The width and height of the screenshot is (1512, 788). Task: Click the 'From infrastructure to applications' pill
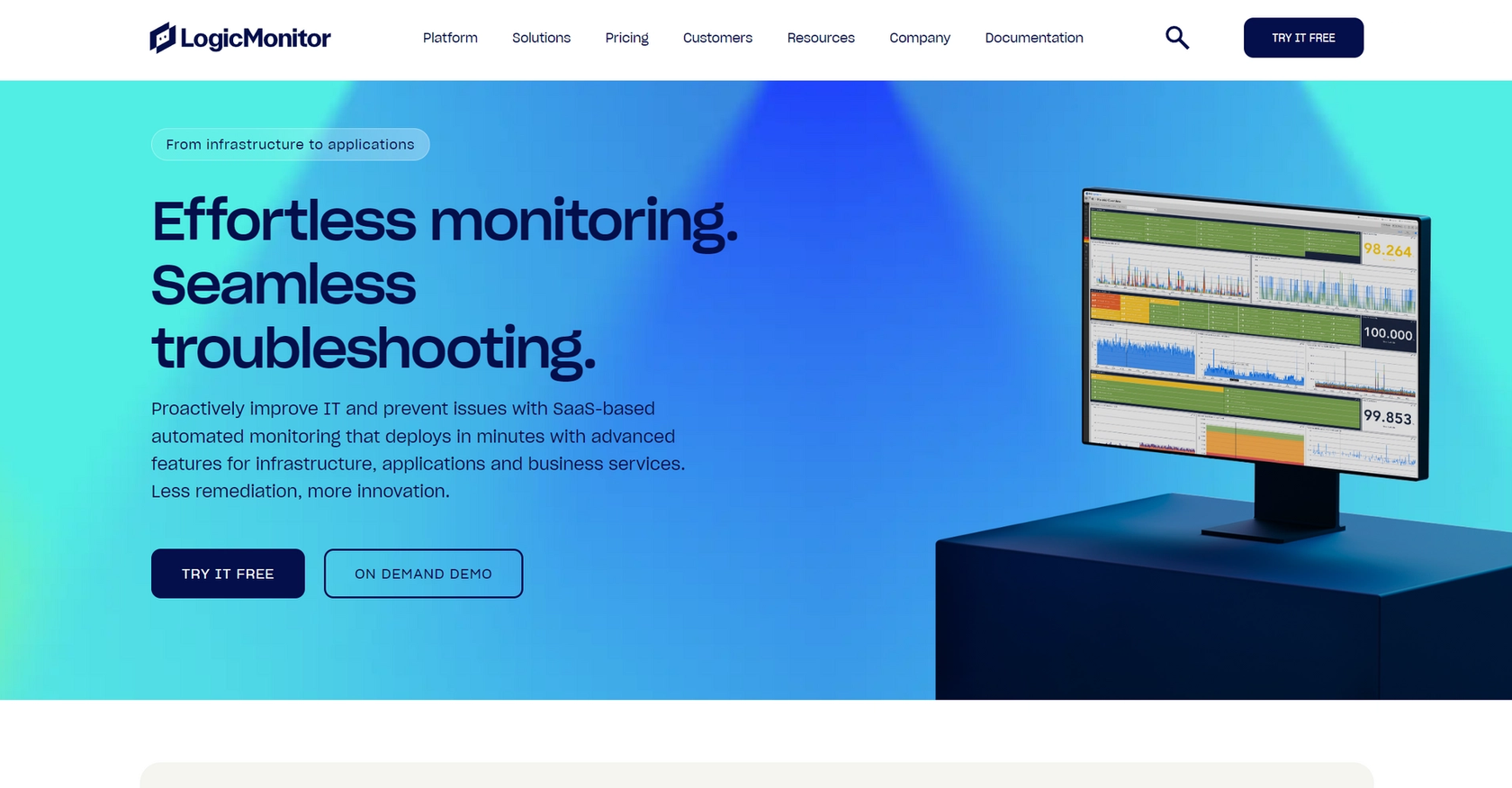[x=290, y=144]
